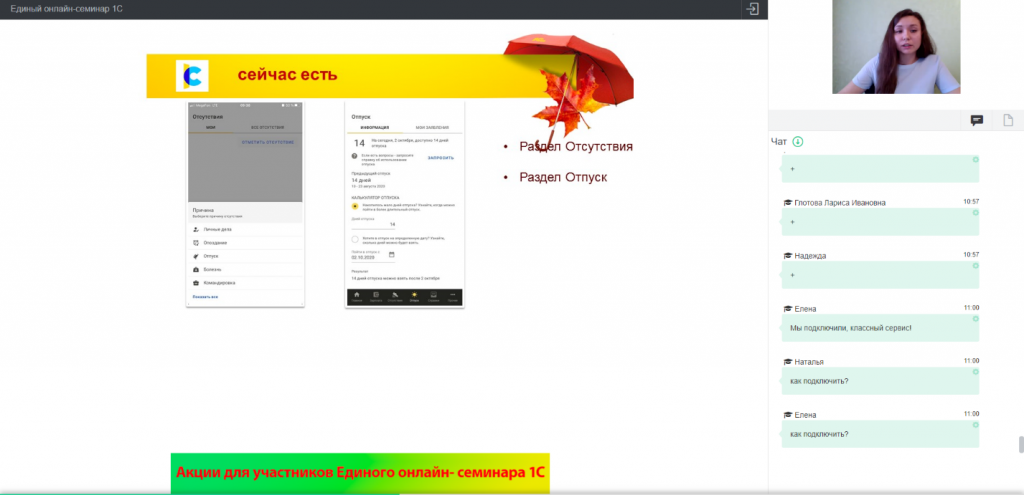Select the first vacation calculator radio button

click(x=355, y=206)
